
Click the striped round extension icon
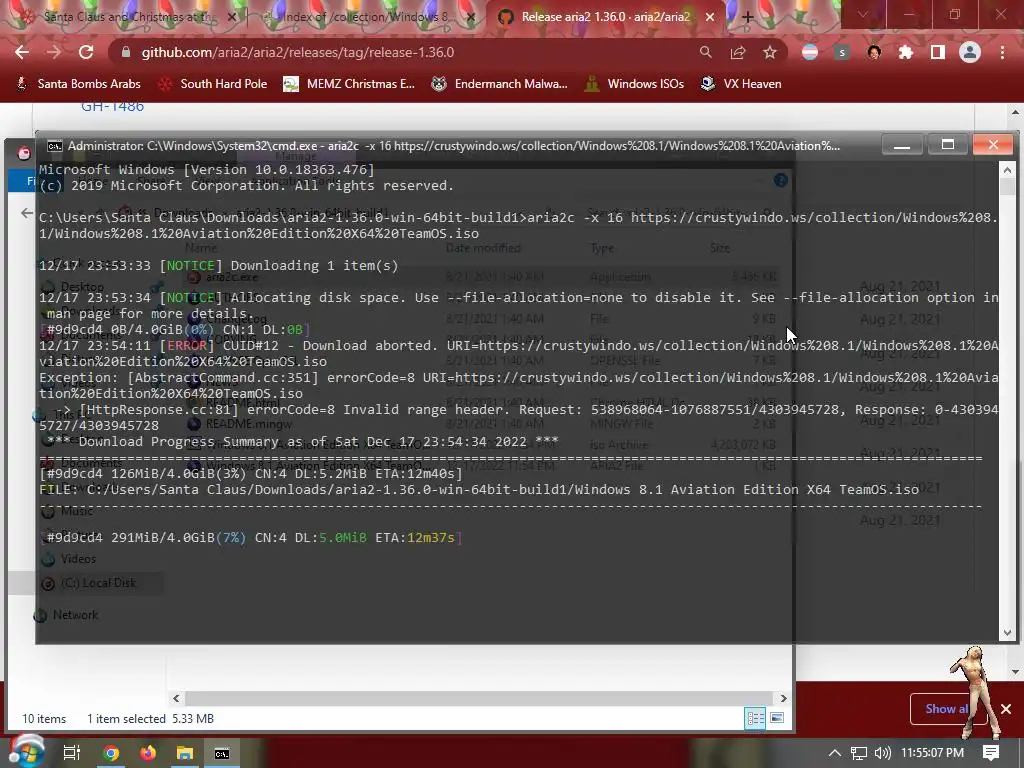810,52
